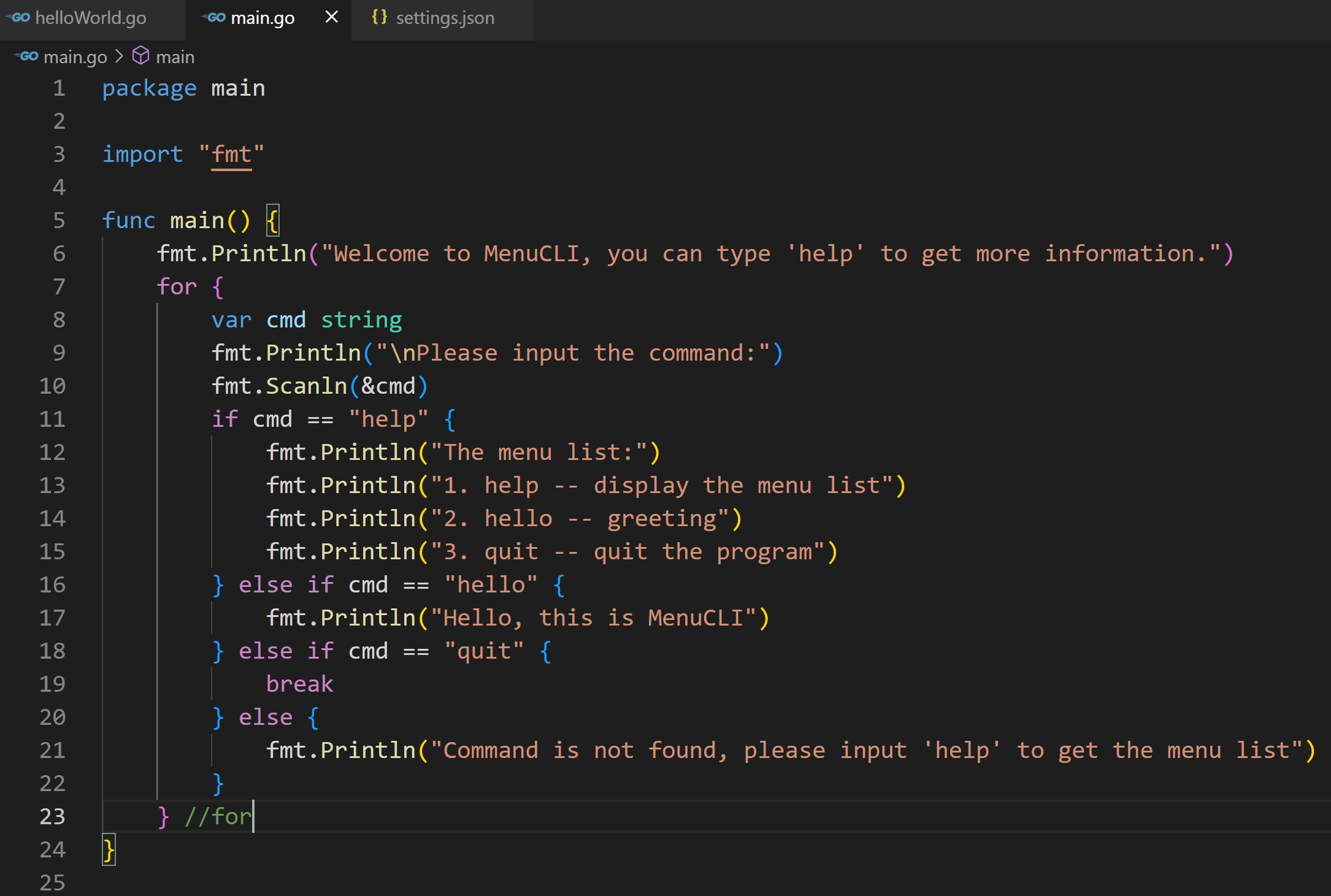This screenshot has height=896, width=1331.
Task: Click the underlined fmt import string
Action: click(231, 154)
